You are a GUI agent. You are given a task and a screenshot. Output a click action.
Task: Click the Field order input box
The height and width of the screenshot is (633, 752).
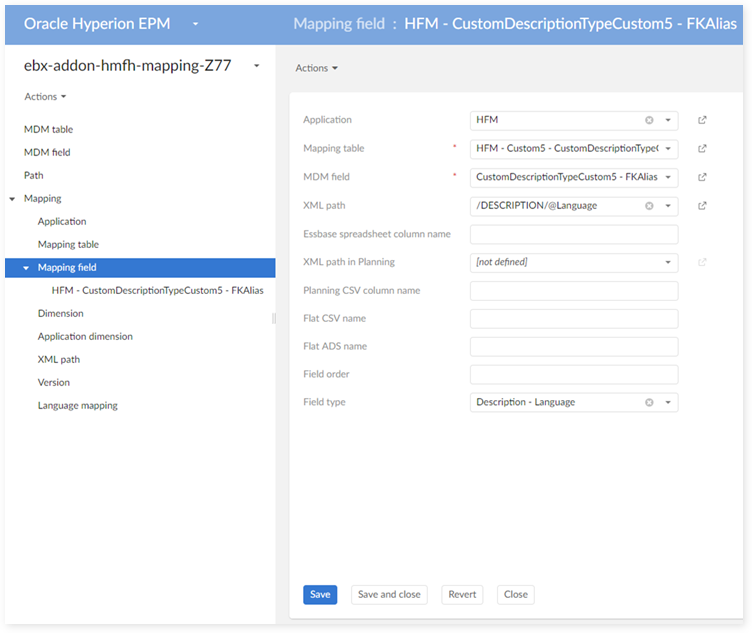574,375
